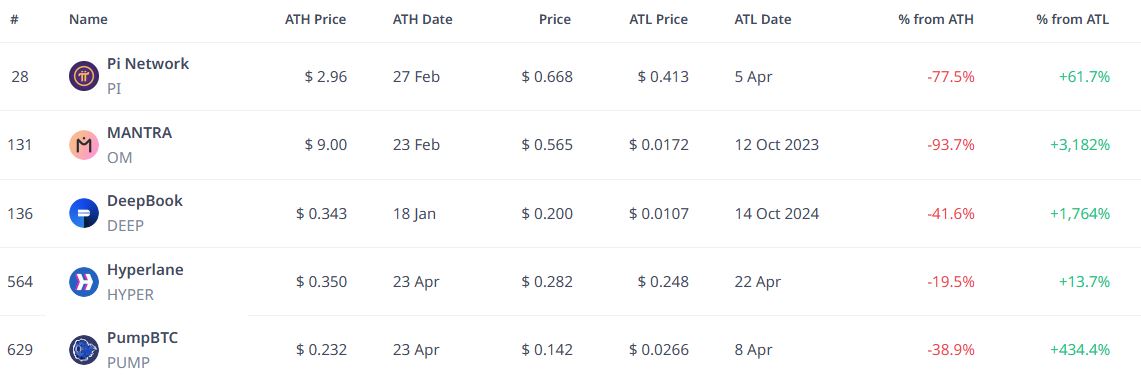Open the PumpBTC coin link
The image size is (1141, 377).
(143, 338)
